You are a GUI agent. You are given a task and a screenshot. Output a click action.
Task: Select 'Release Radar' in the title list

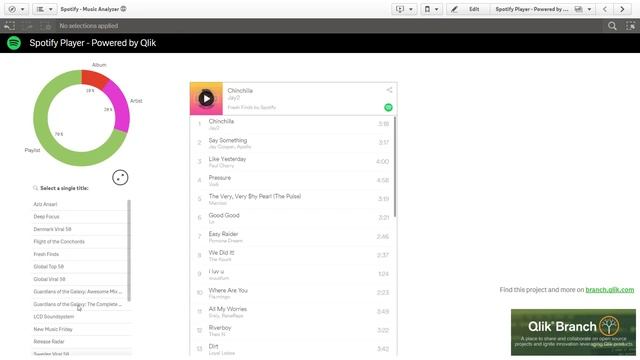click(x=80, y=342)
